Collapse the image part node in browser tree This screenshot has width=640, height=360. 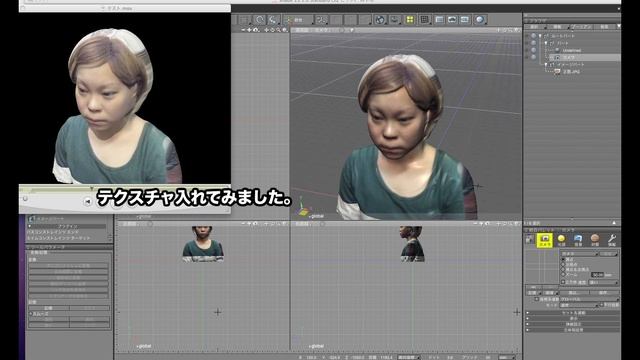coord(546,64)
